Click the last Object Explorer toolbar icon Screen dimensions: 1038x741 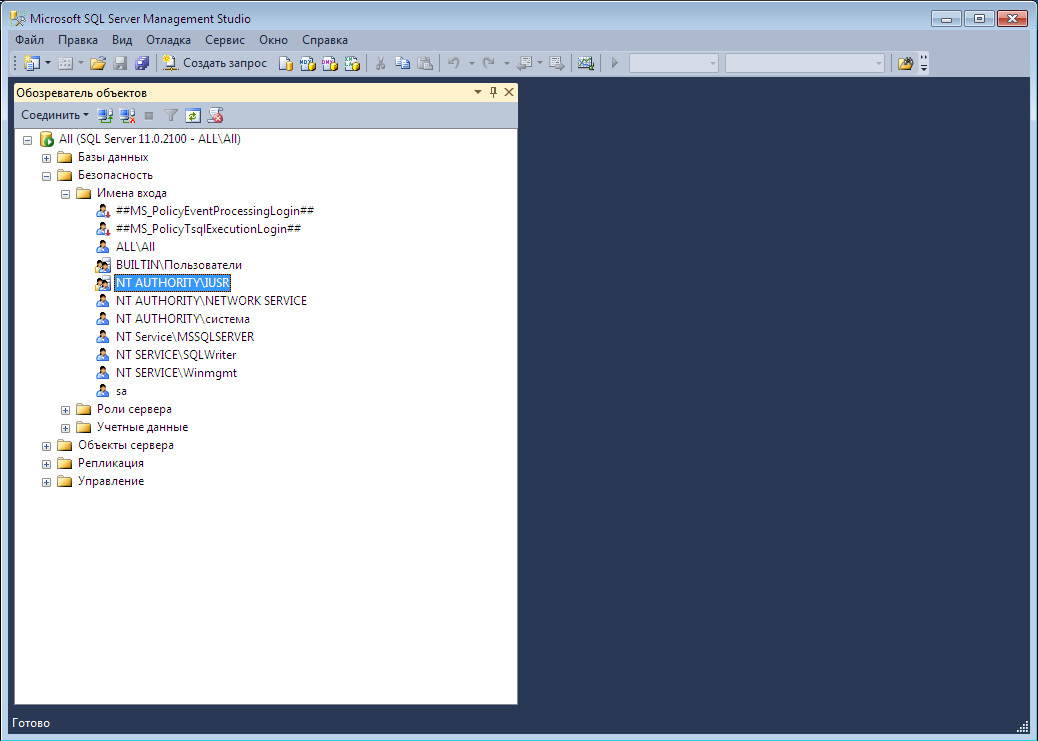point(215,115)
